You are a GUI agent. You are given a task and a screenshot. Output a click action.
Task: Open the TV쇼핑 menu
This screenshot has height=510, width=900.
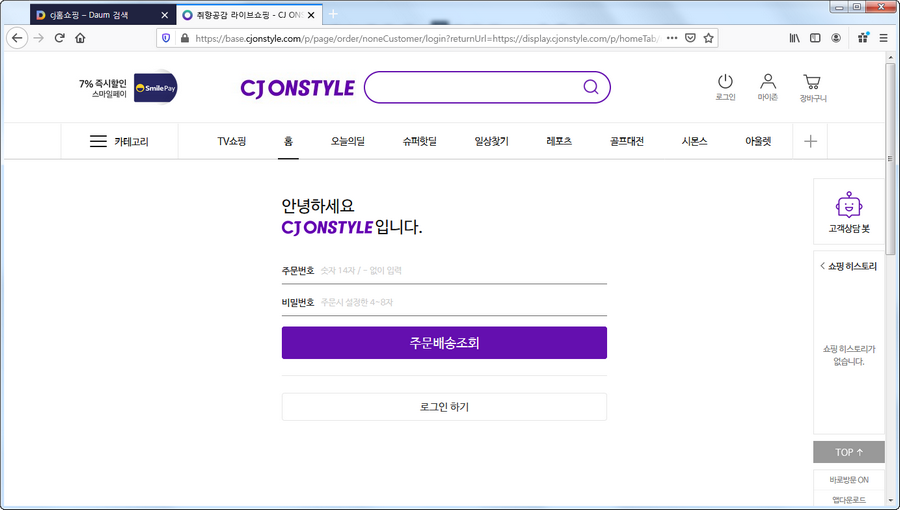click(x=231, y=141)
